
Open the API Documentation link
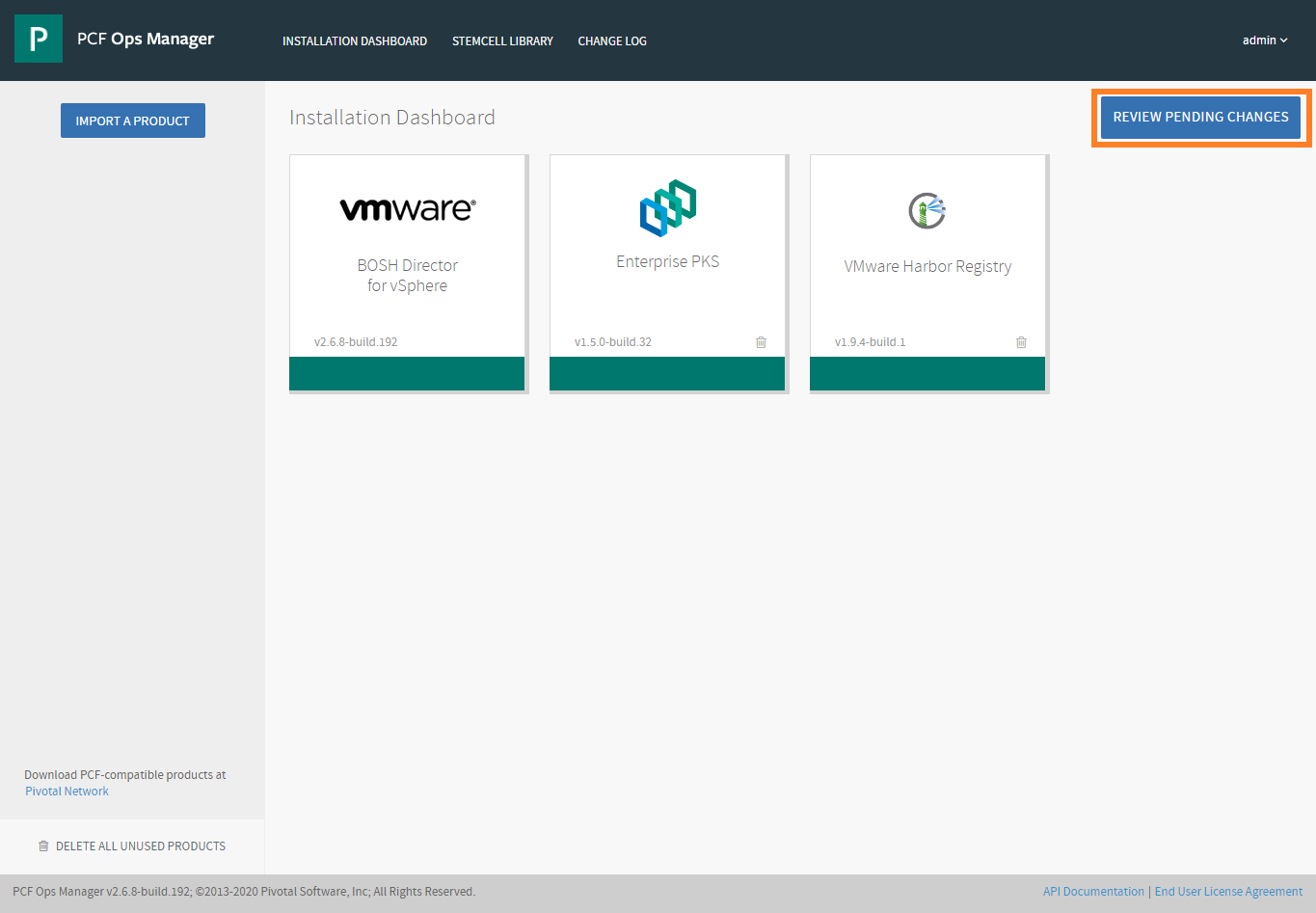(x=1093, y=892)
